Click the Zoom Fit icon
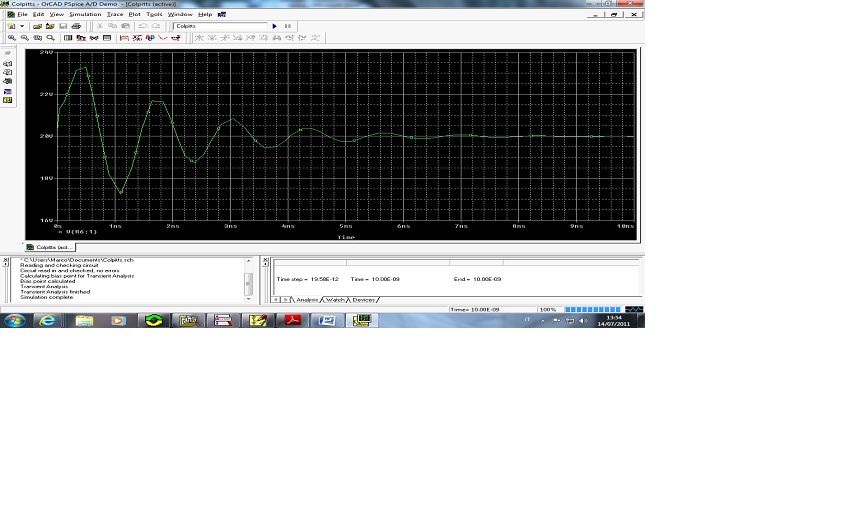843x507 pixels. pos(50,38)
